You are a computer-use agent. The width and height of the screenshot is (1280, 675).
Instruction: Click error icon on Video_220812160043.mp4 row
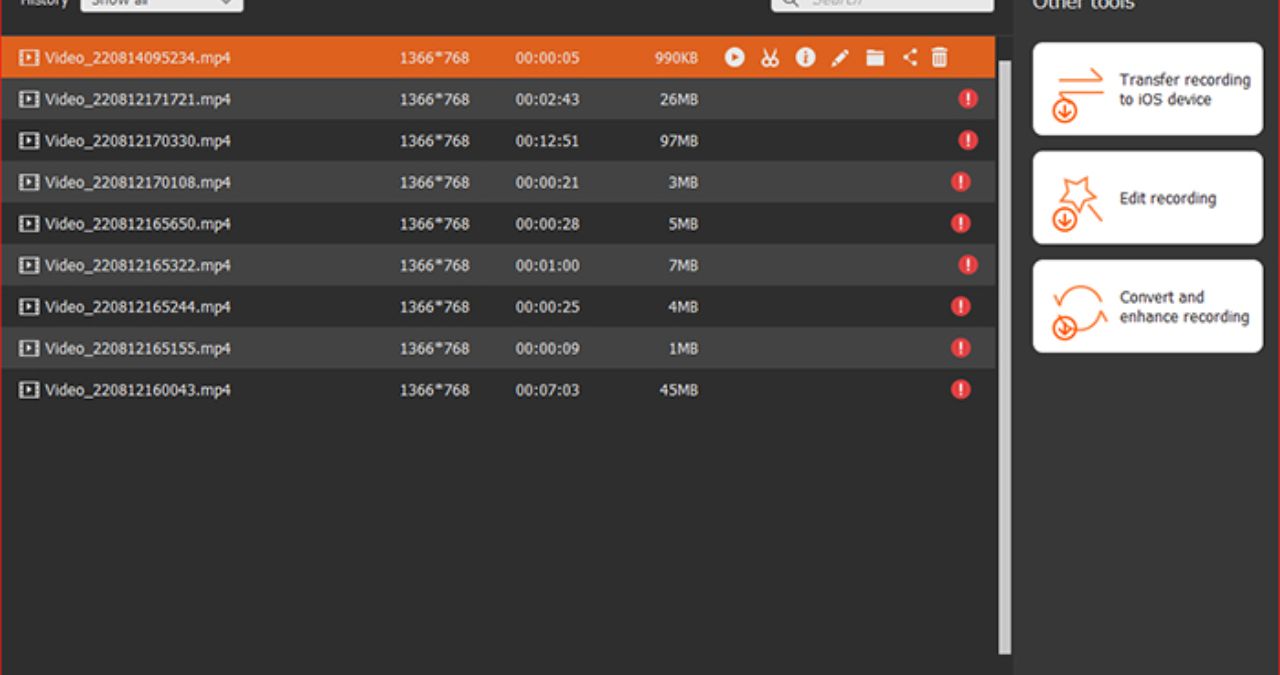[961, 389]
